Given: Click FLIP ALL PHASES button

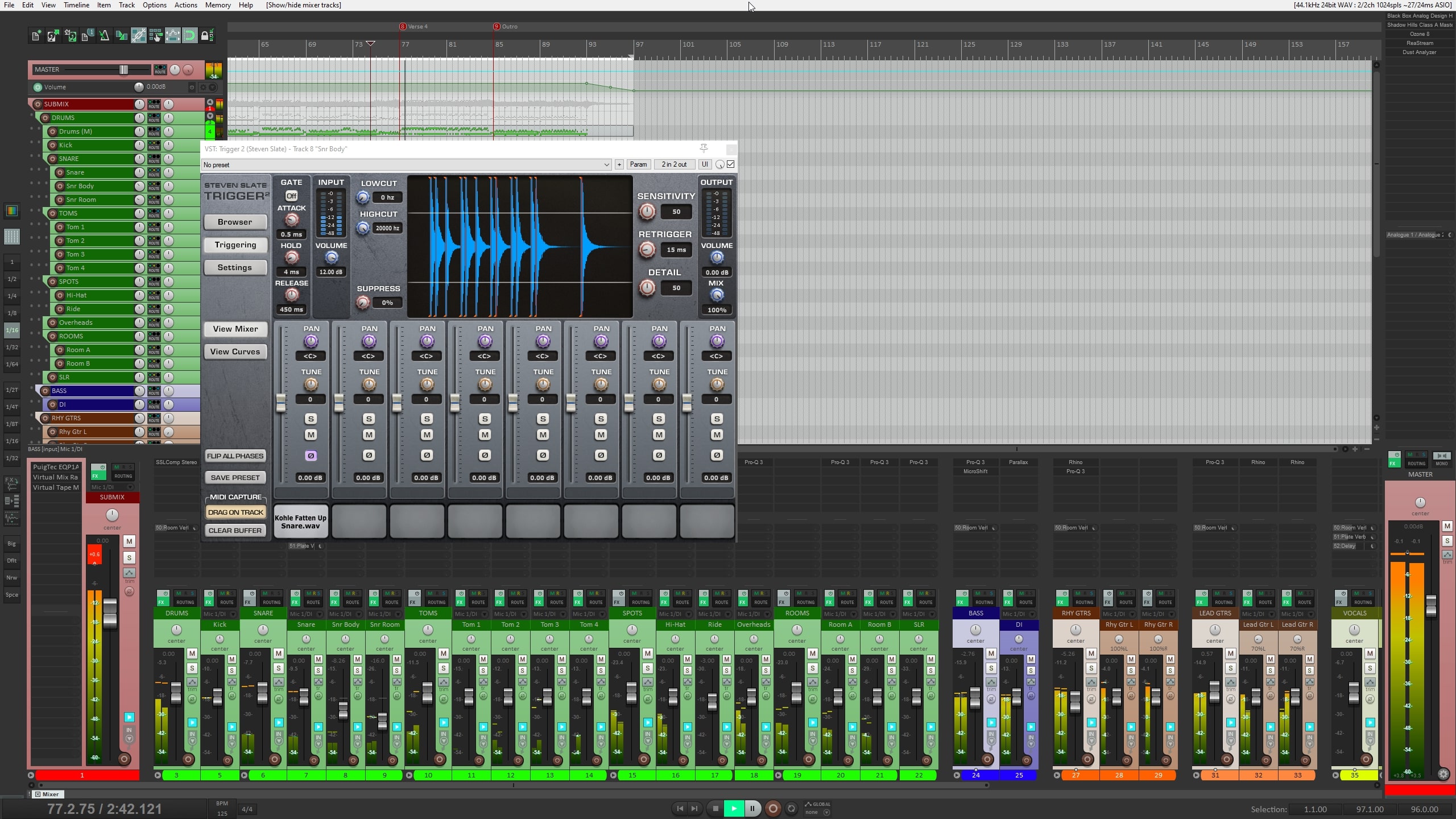Looking at the screenshot, I should pos(235,456).
